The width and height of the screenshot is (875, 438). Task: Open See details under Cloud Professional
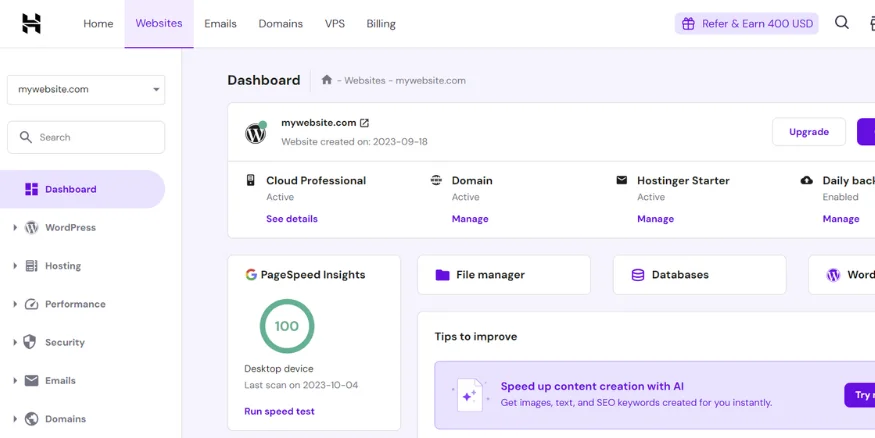click(292, 219)
